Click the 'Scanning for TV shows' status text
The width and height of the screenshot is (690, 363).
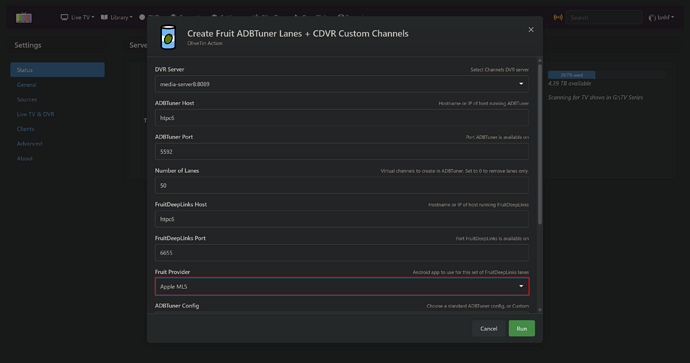(595, 97)
